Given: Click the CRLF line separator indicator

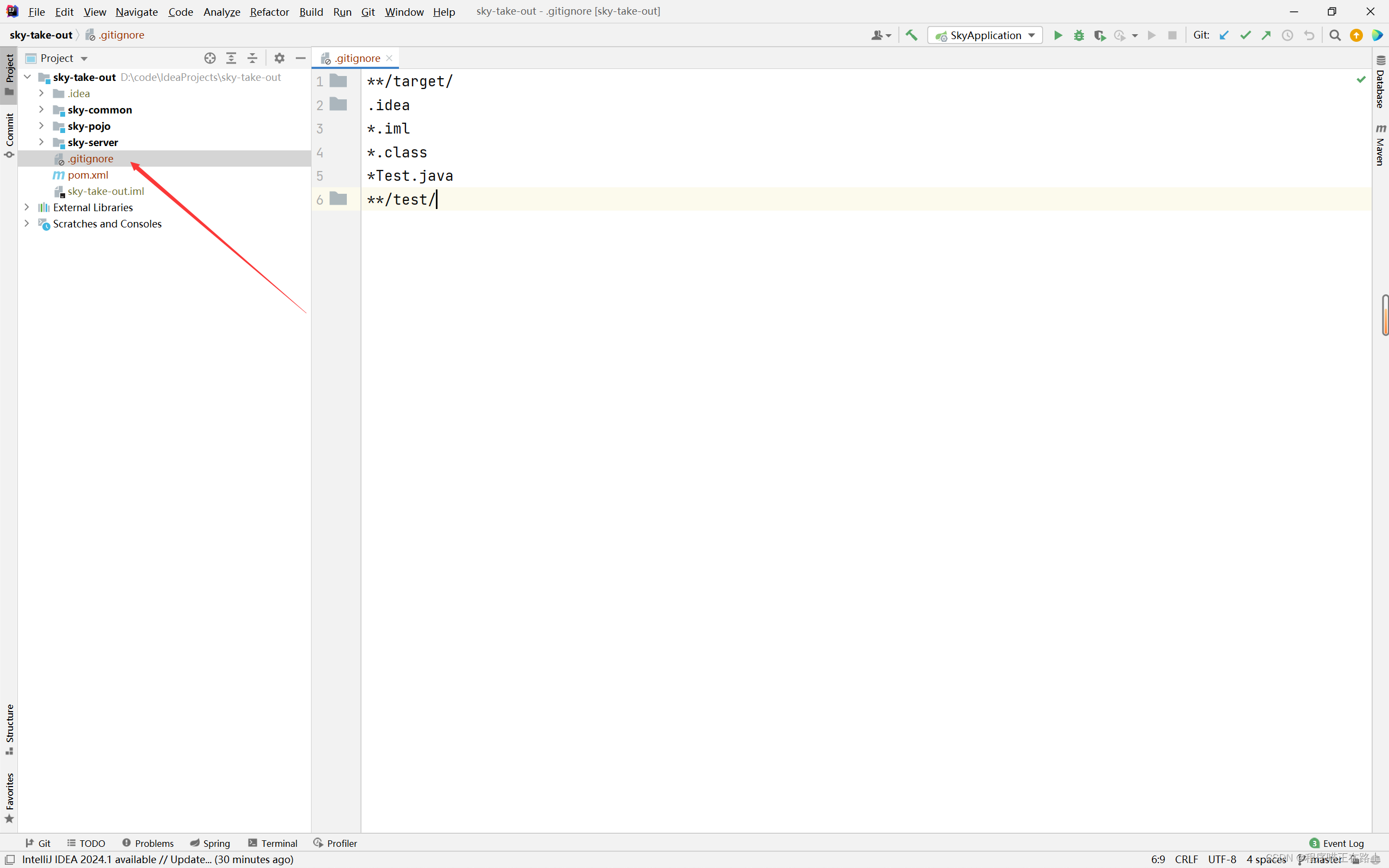Looking at the screenshot, I should pos(1186,859).
